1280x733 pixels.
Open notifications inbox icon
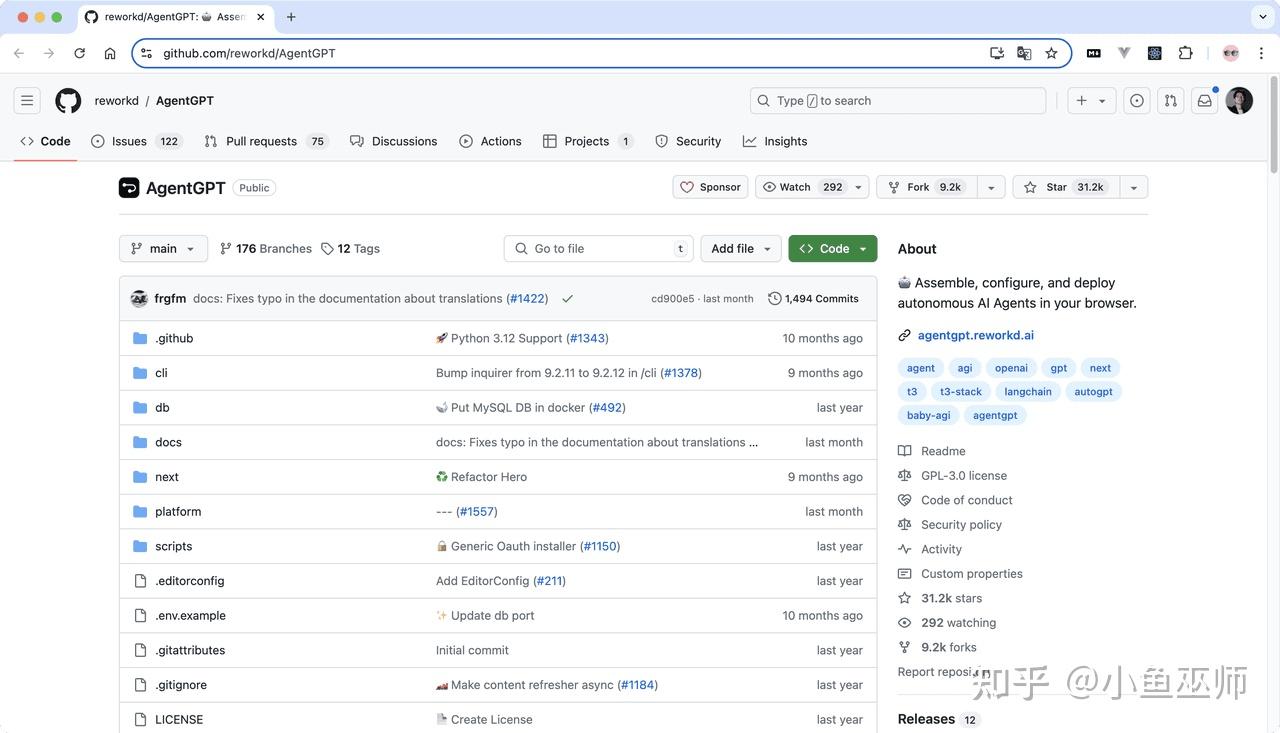tap(1205, 101)
